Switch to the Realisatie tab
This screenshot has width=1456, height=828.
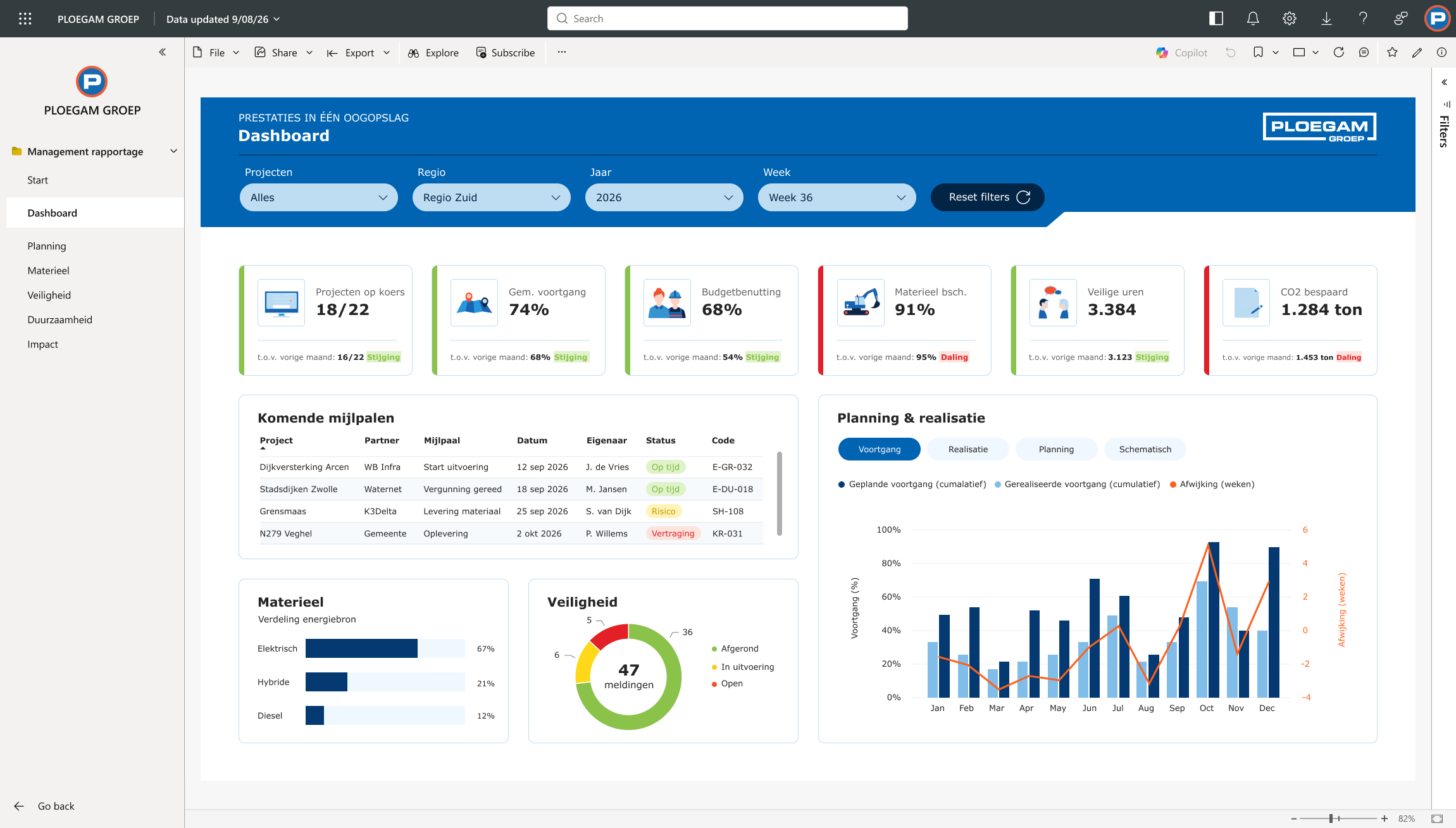click(968, 449)
